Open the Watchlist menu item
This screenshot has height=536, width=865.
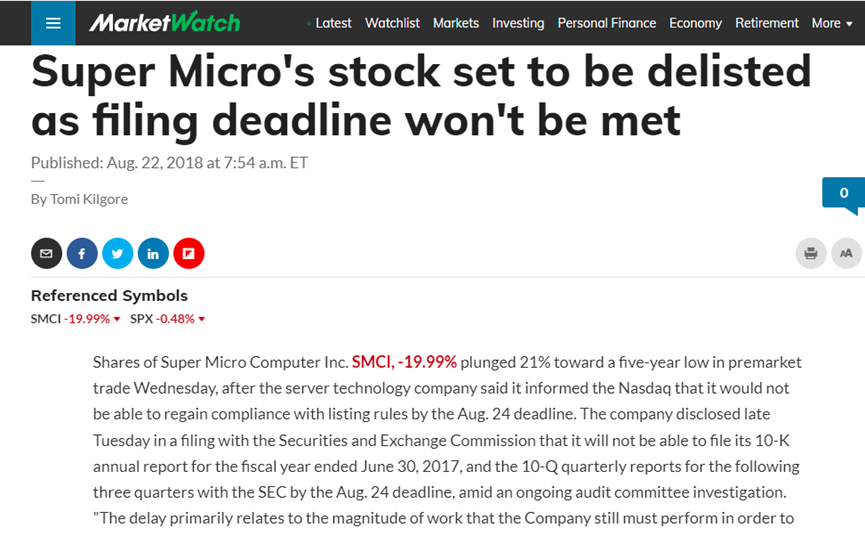click(392, 23)
